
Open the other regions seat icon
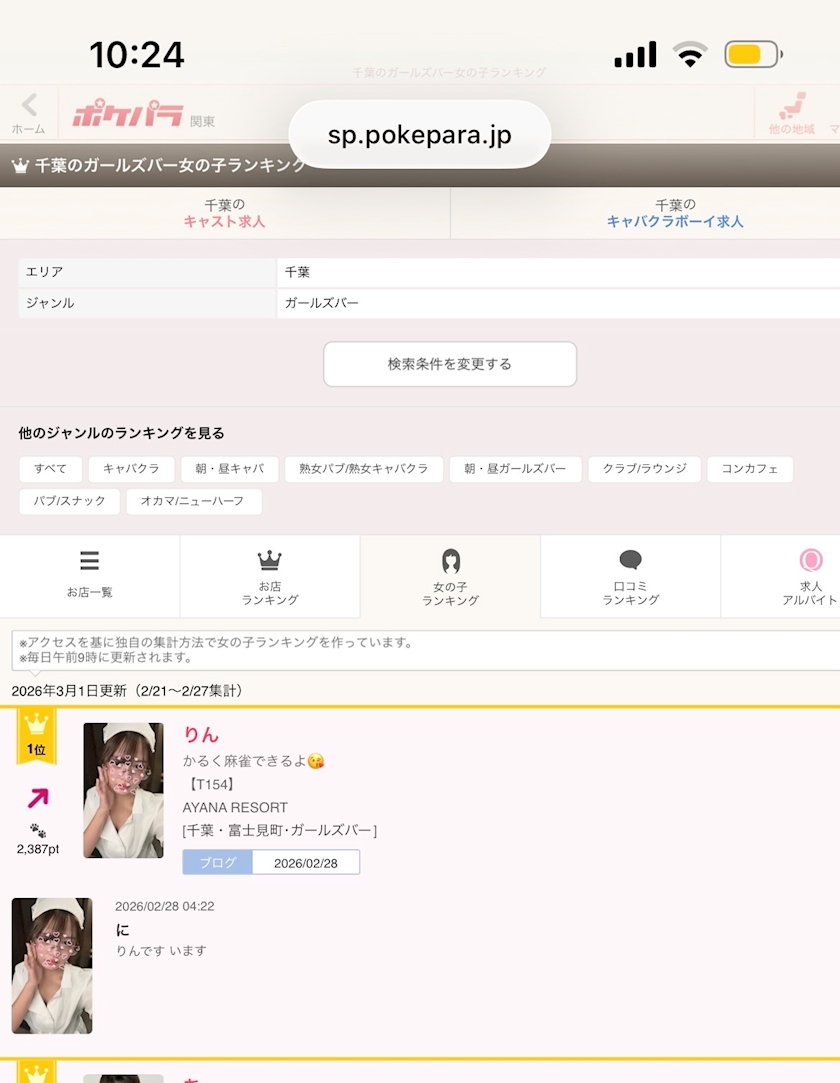coord(792,114)
